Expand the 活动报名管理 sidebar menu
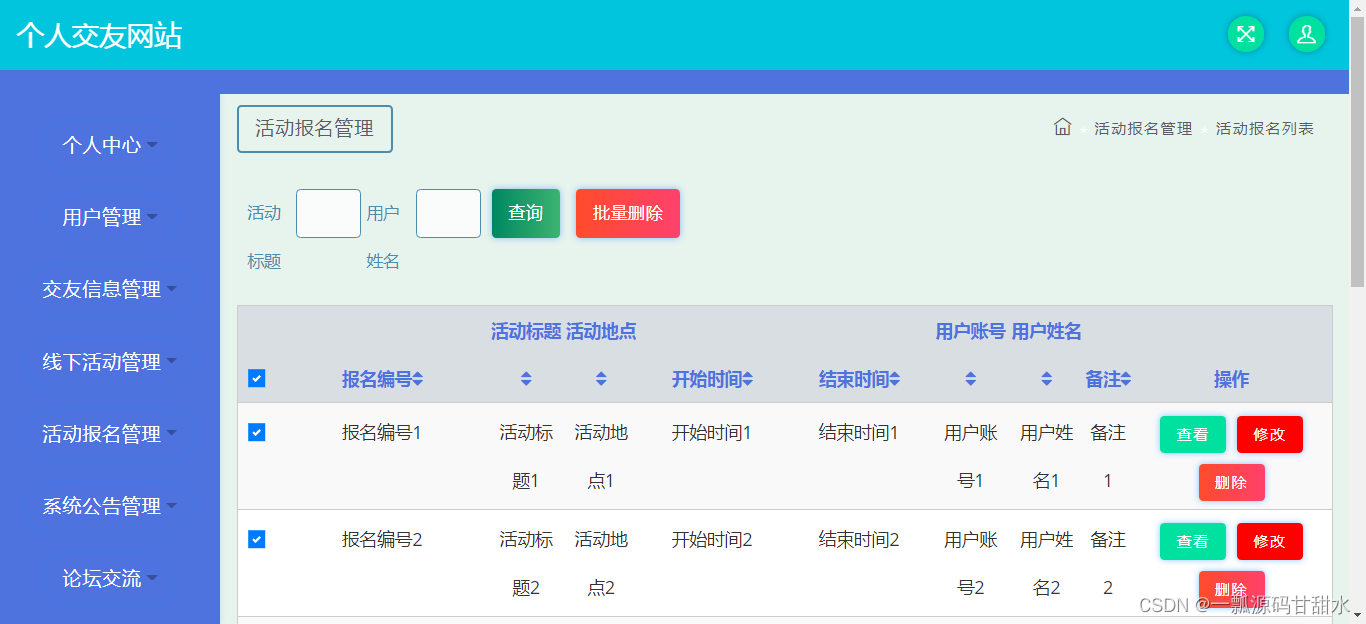1366x624 pixels. click(110, 434)
